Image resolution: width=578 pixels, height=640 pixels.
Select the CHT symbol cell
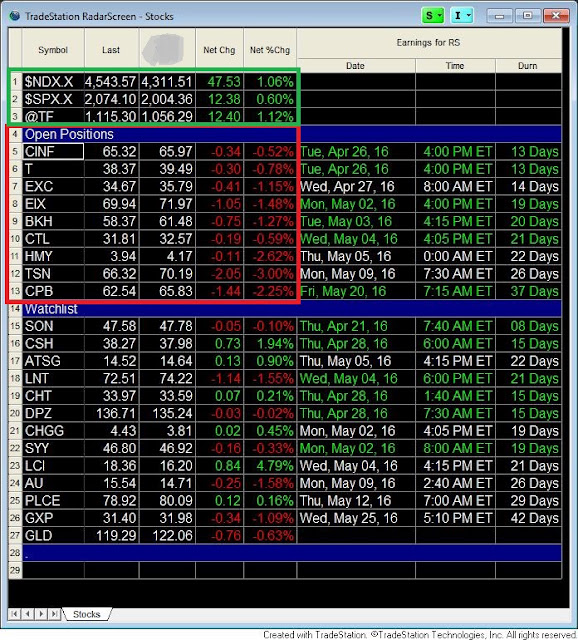coord(53,396)
